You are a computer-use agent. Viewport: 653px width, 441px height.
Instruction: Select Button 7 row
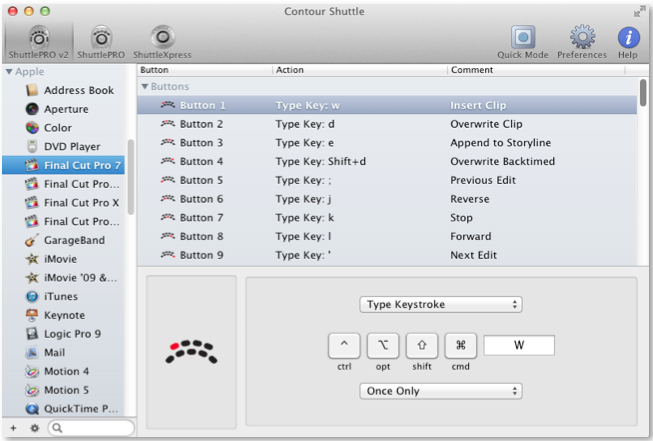click(387, 218)
